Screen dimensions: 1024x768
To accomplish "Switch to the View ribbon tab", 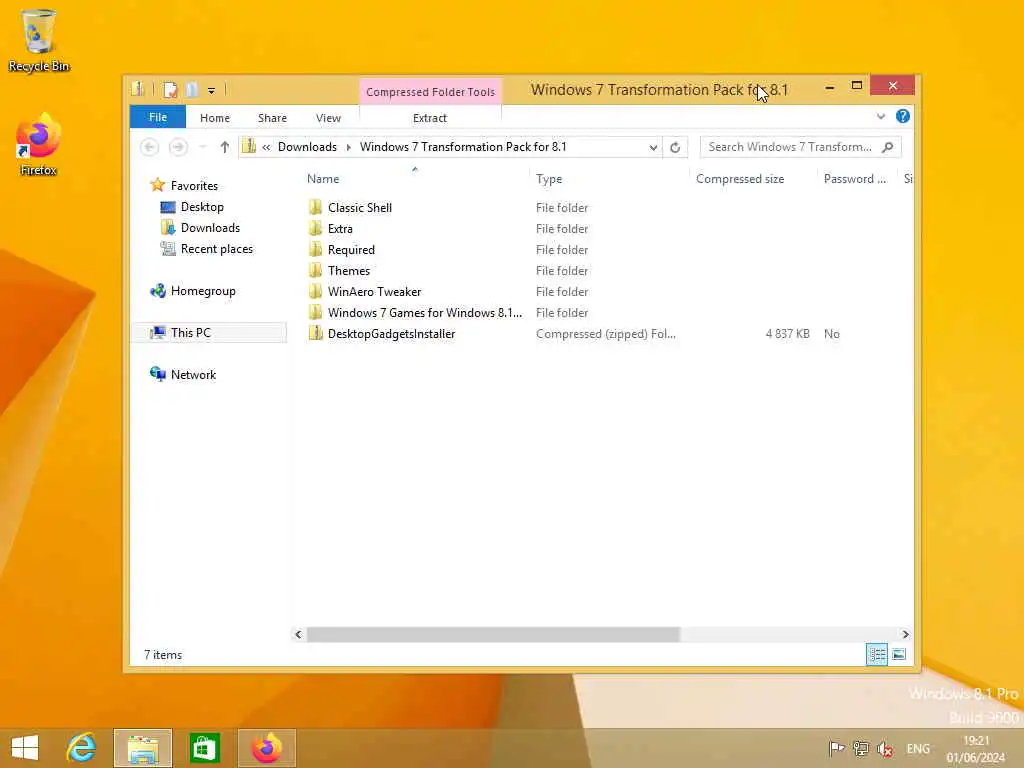I will point(328,118).
